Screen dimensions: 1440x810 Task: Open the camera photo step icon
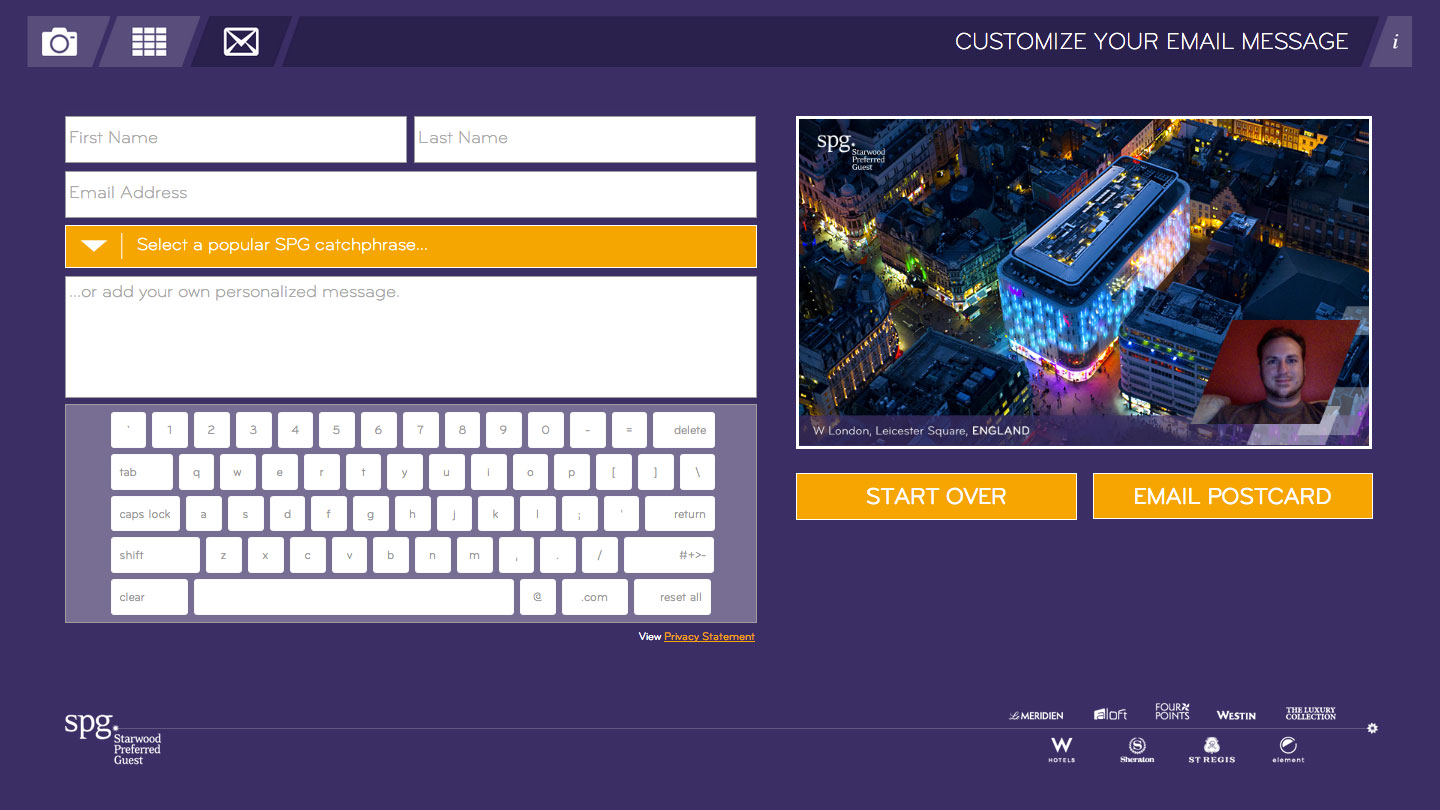tap(60, 42)
